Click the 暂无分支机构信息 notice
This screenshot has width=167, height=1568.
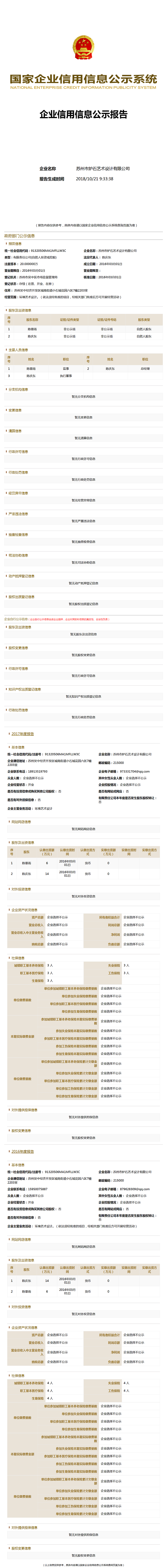point(84,397)
